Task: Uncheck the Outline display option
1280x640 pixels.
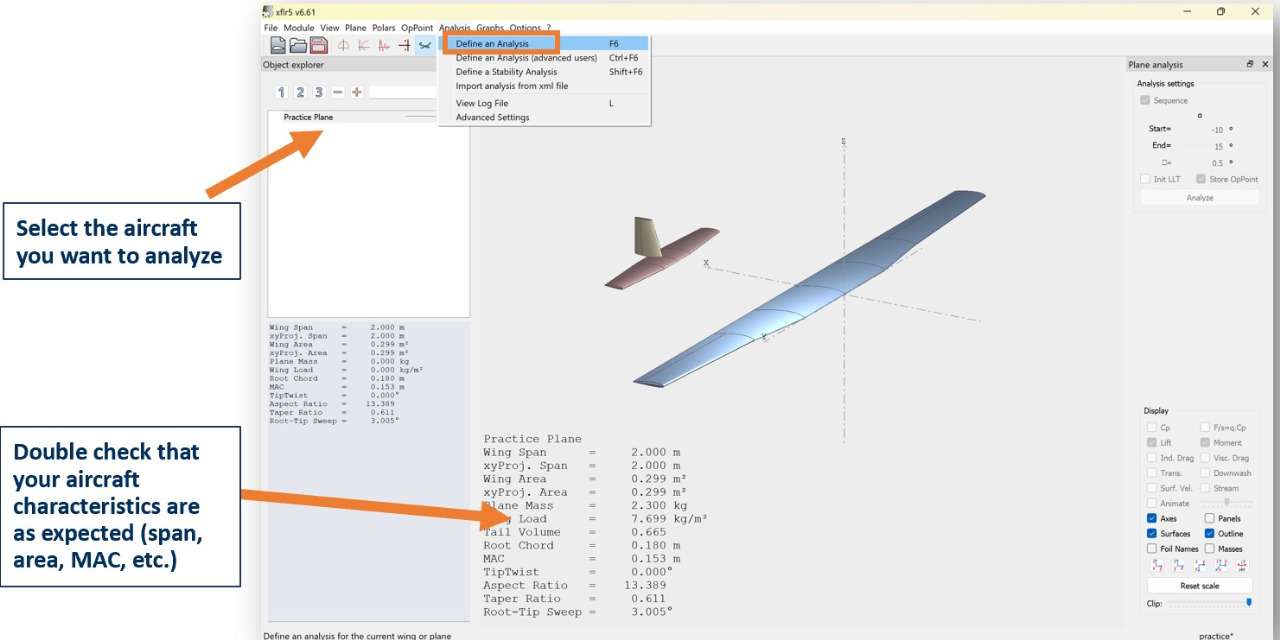Action: tap(1209, 534)
